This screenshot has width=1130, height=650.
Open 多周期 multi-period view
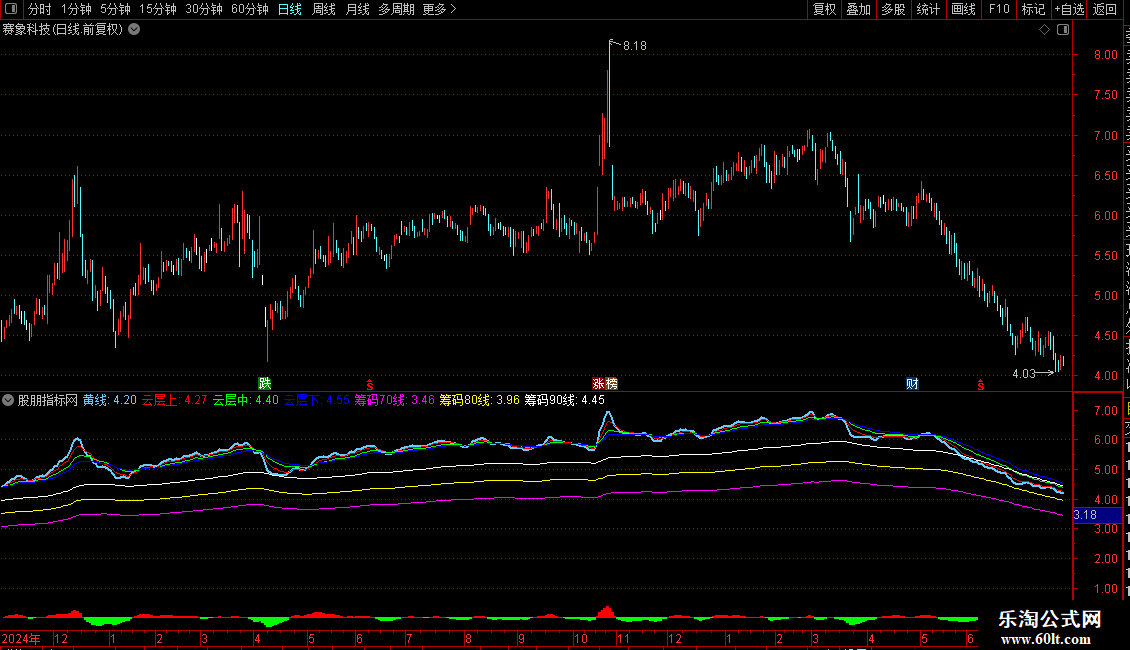pos(396,9)
